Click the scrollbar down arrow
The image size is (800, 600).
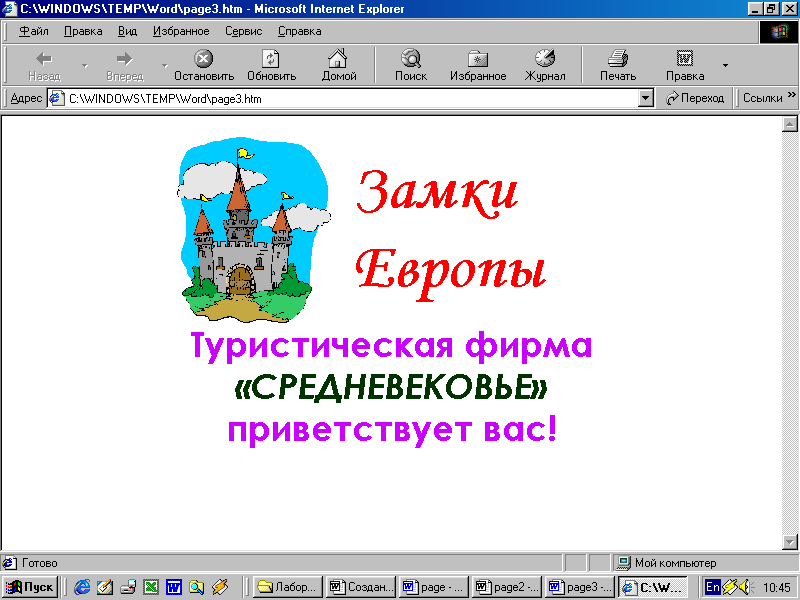[789, 542]
